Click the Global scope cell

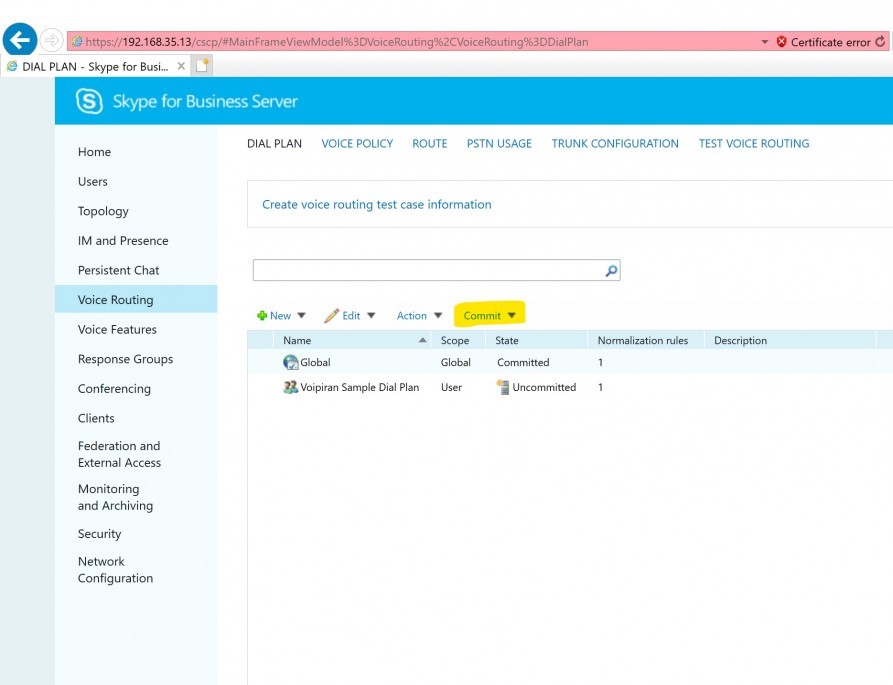point(456,362)
